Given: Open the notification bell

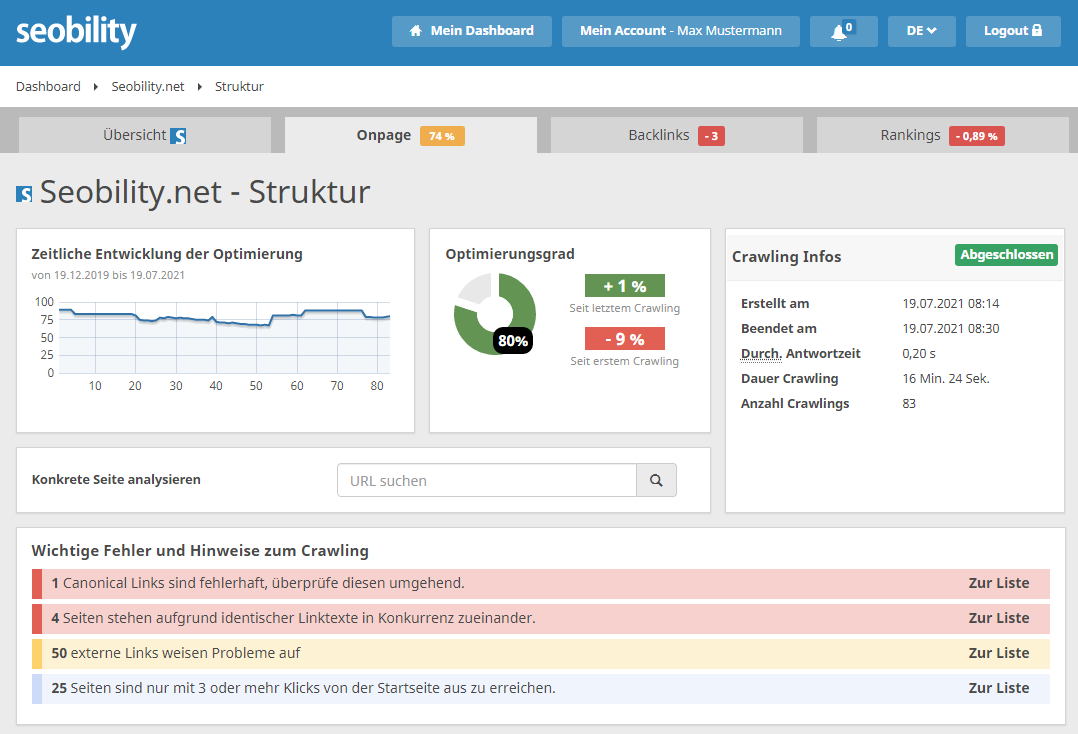Looking at the screenshot, I should tap(844, 31).
